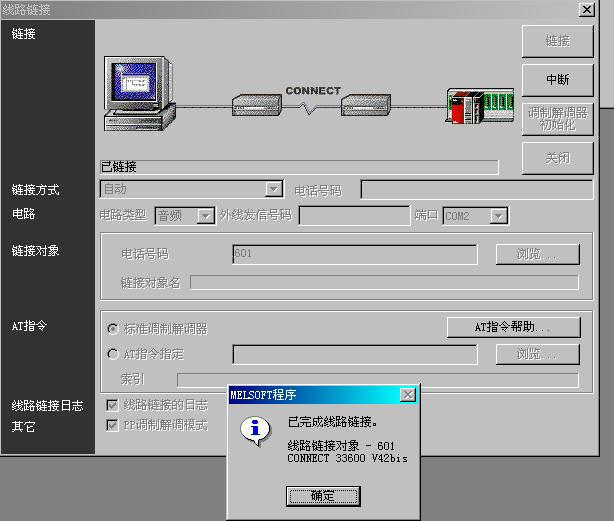
Task: Select the 标准调制解调器 radio button
Action: pyautogui.click(x=112, y=328)
